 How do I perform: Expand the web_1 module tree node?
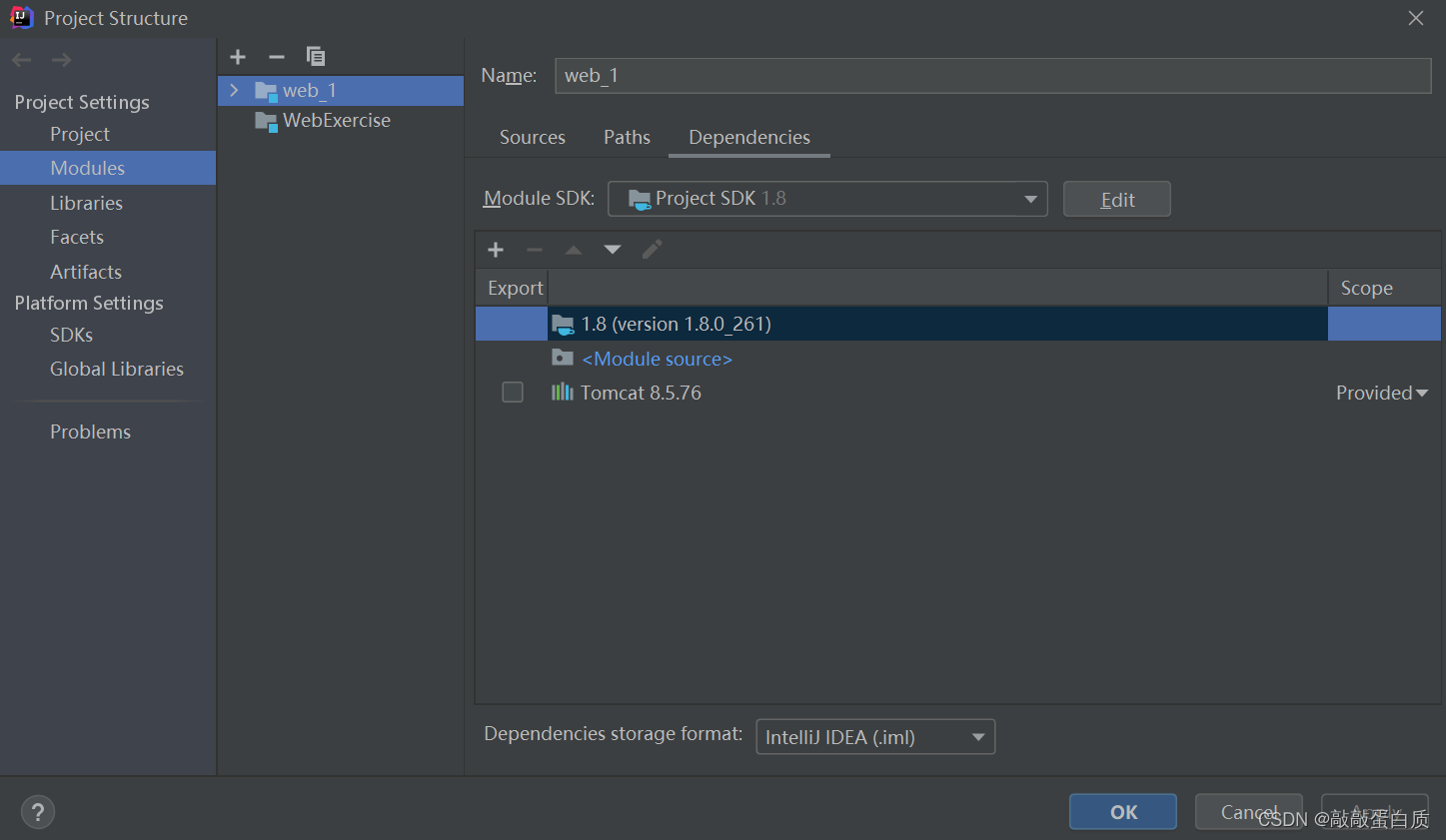point(234,90)
